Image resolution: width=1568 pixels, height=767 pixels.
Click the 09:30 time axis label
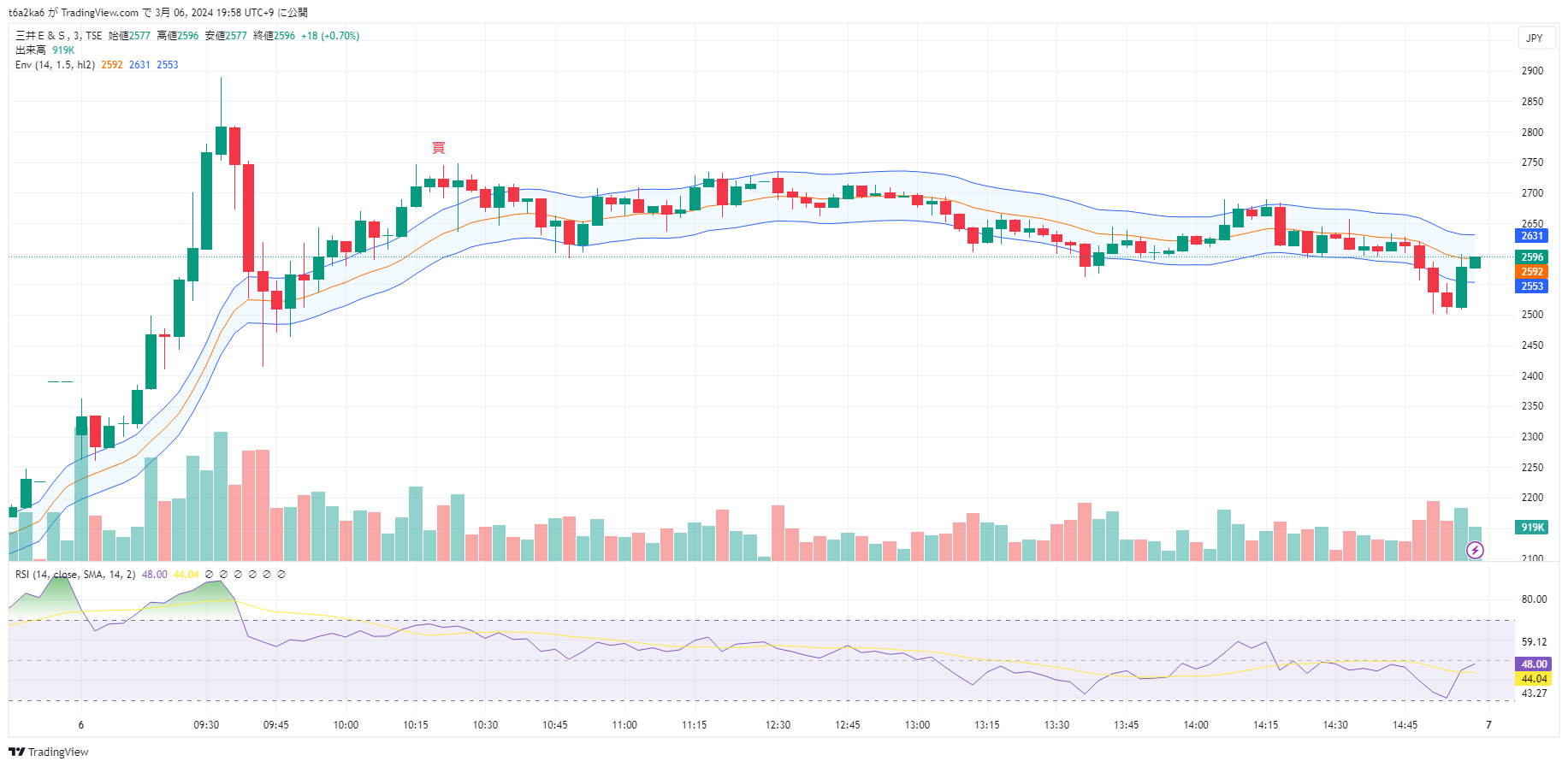206,725
